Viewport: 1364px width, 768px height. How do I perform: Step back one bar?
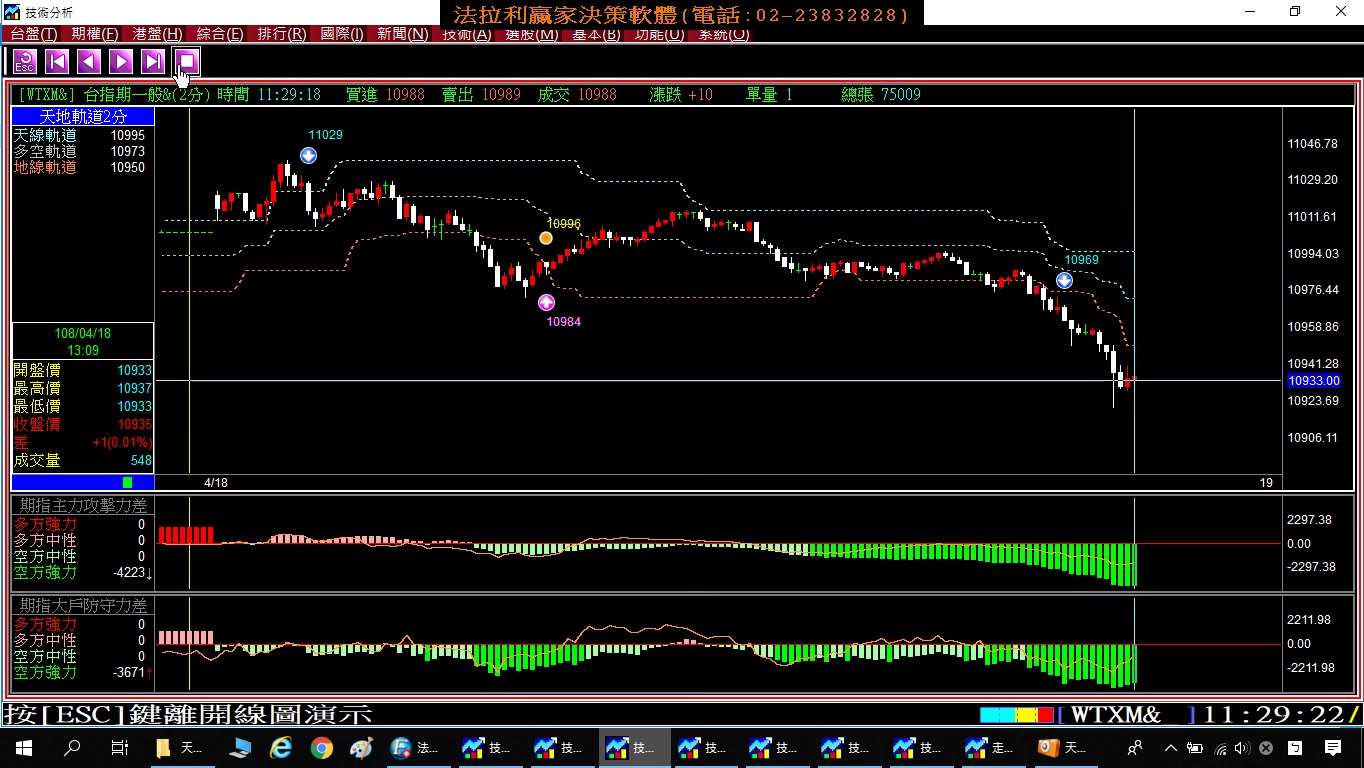(89, 62)
